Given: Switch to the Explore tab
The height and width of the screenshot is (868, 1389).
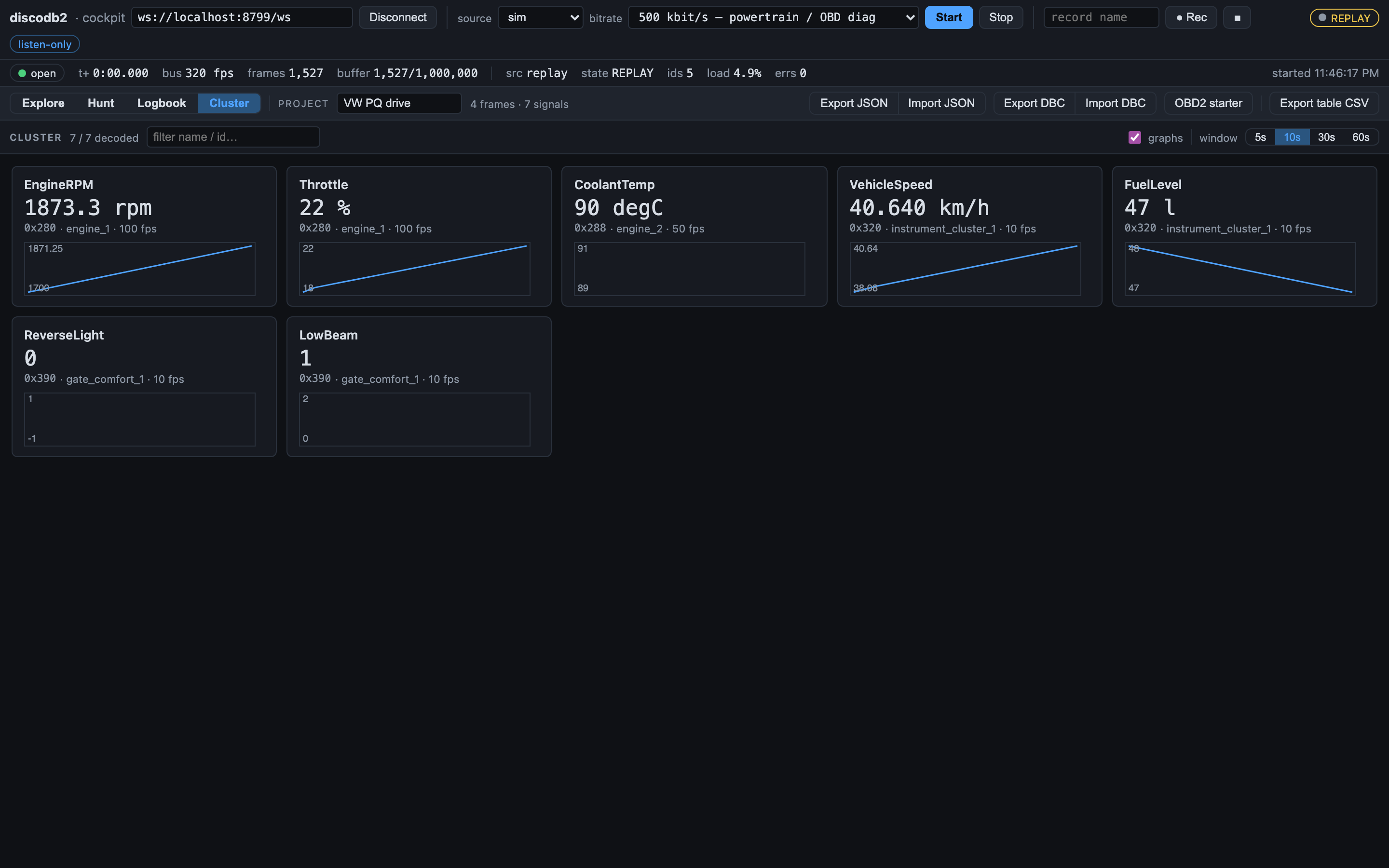Looking at the screenshot, I should (x=43, y=103).
